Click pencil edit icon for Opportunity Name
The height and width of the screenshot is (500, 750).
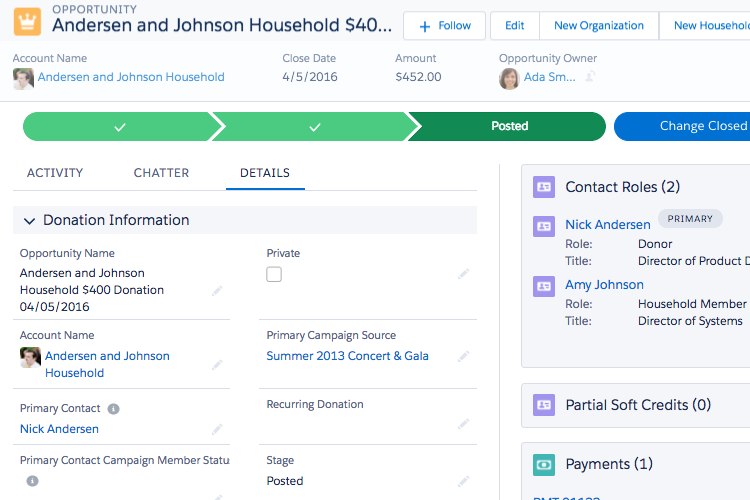click(217, 291)
